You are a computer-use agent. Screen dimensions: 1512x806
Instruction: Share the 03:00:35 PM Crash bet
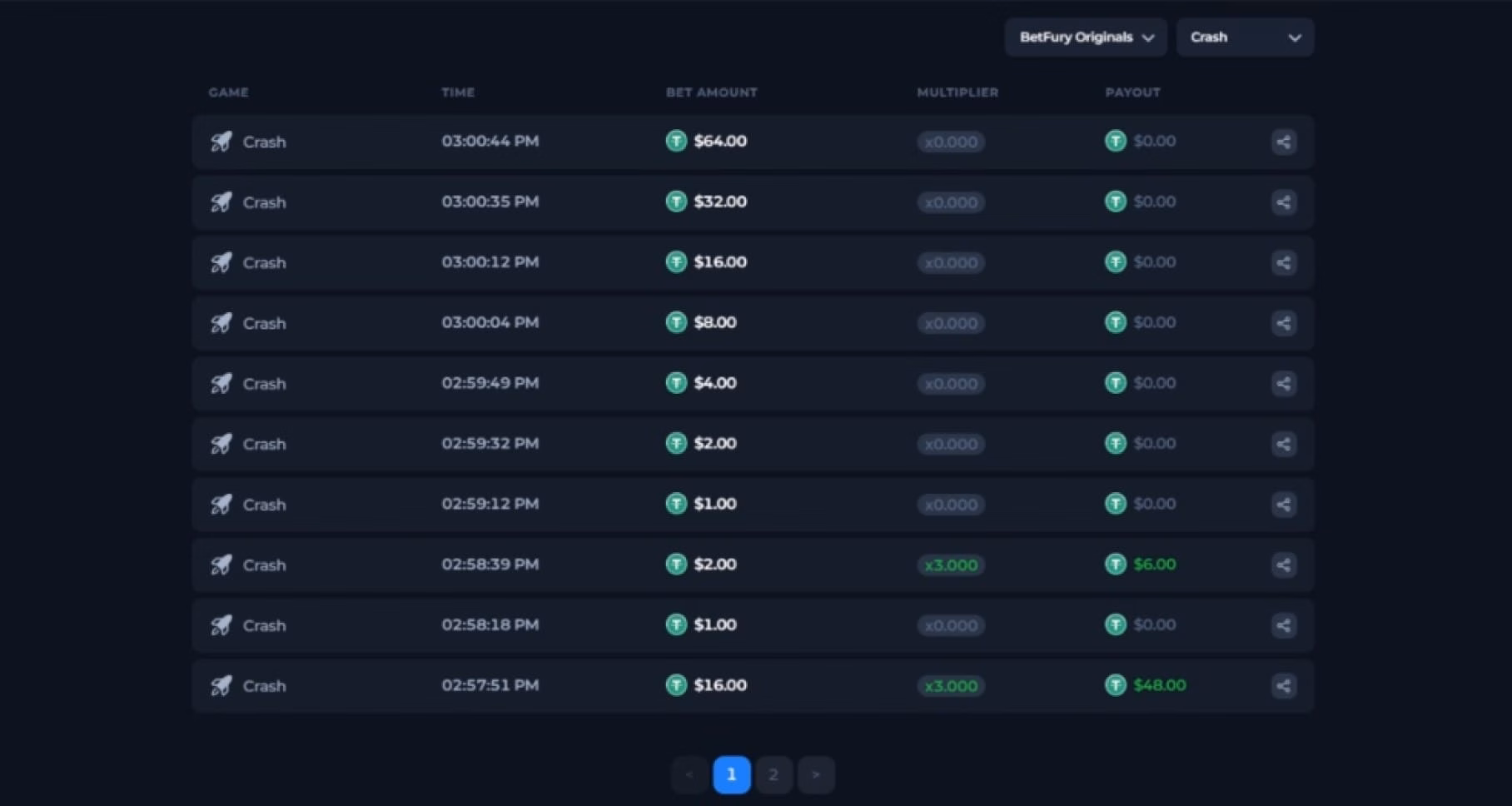click(1283, 202)
